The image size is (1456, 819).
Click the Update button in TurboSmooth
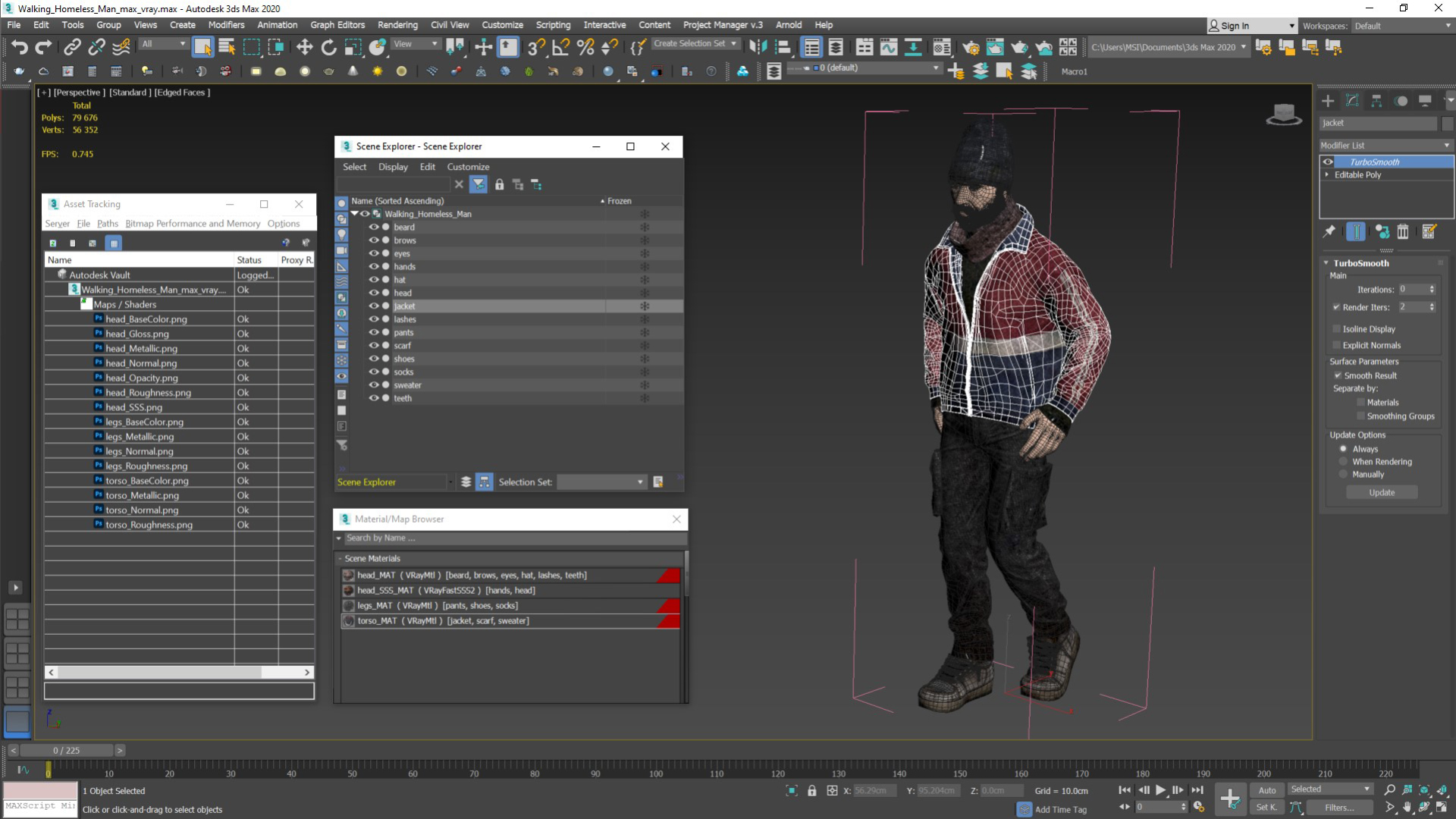tap(1381, 493)
